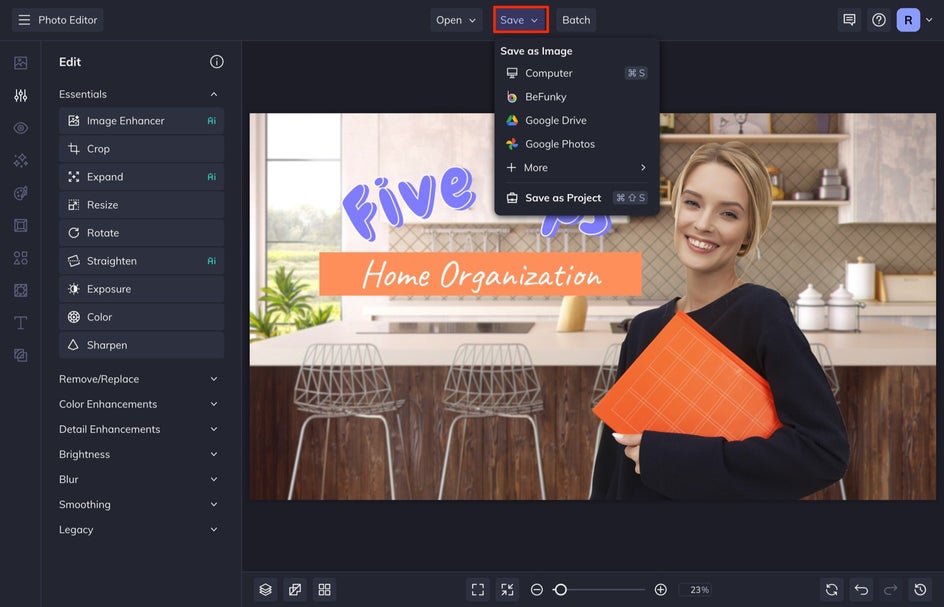Open the feedback chat icon

[x=849, y=20]
